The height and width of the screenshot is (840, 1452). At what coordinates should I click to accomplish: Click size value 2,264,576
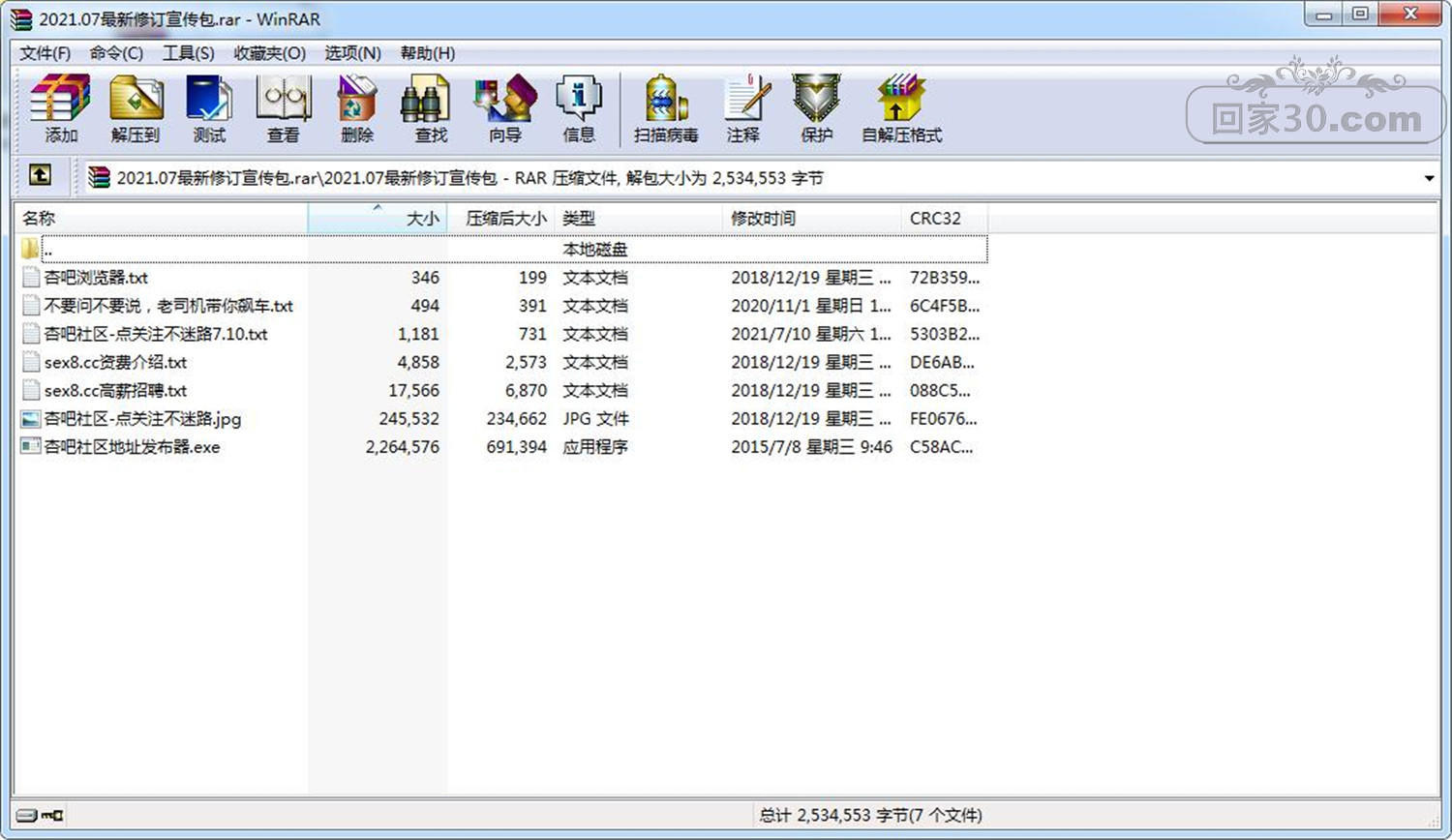click(403, 447)
